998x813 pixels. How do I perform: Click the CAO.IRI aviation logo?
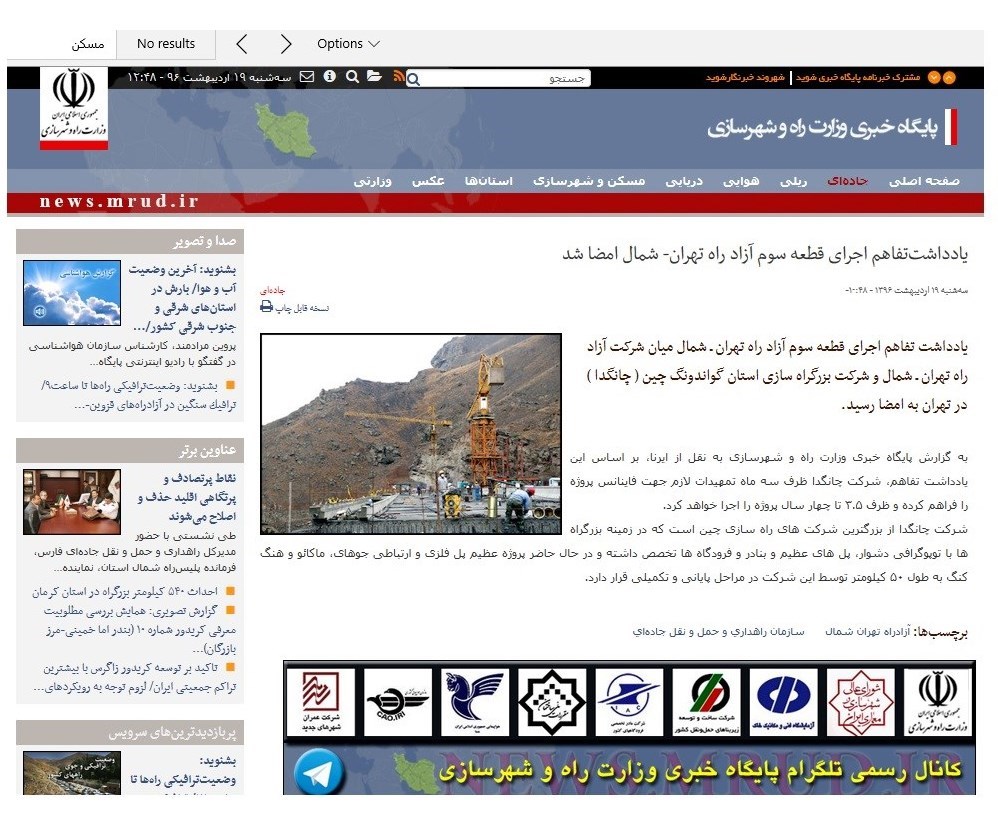[x=397, y=701]
